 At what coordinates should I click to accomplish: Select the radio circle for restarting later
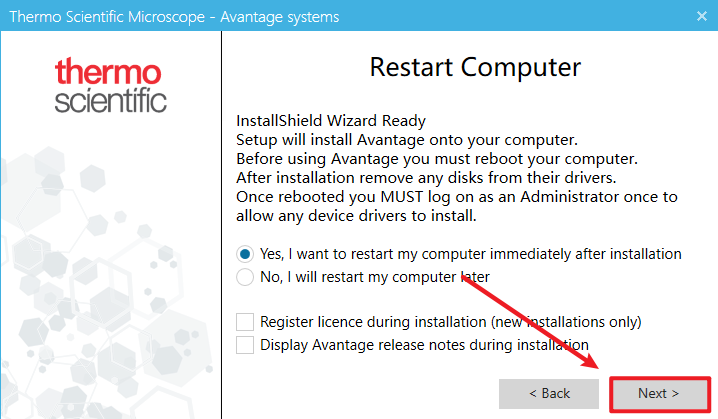pyautogui.click(x=245, y=276)
